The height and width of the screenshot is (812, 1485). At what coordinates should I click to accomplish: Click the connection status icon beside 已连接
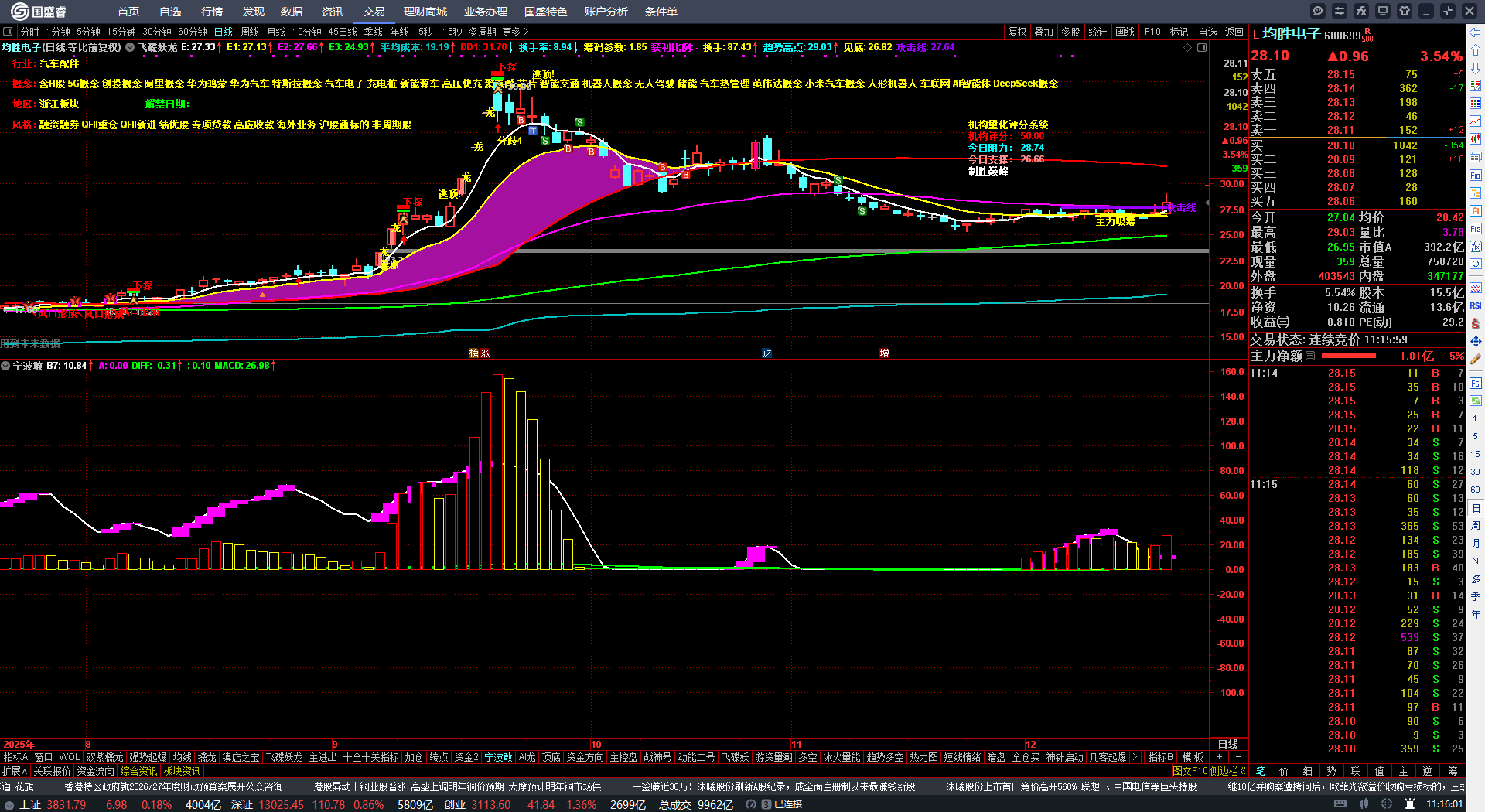[766, 805]
